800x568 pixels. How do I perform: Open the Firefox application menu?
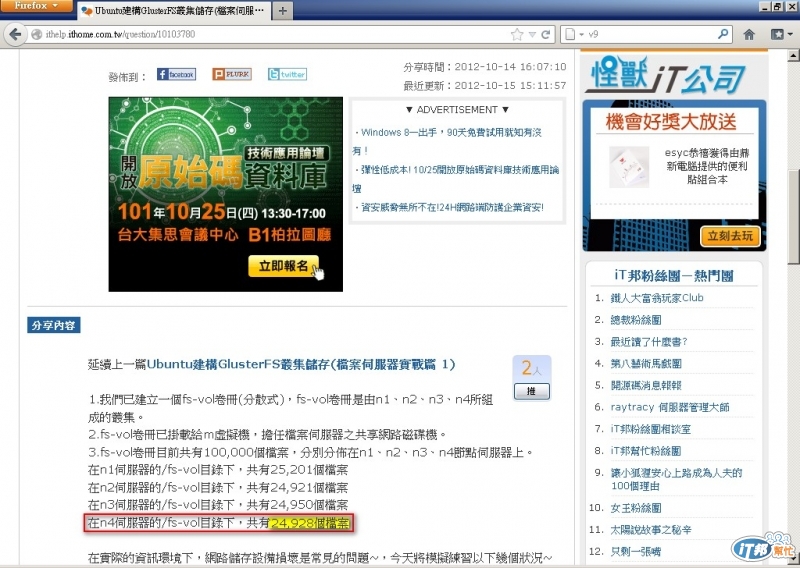36,6
